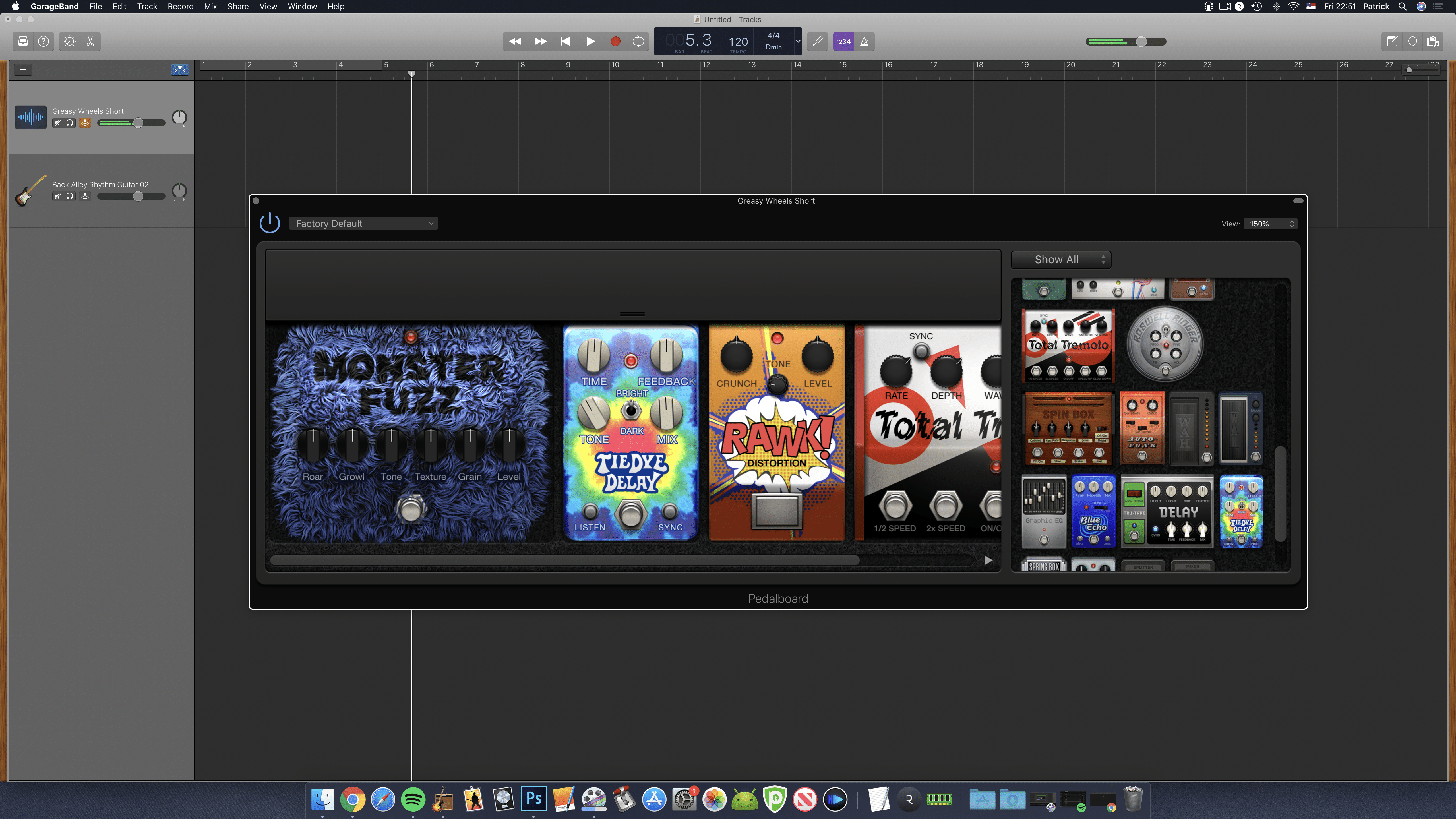Click the Total Tremolo SYNC button
Screen dimensions: 1456x819
pos(921,351)
